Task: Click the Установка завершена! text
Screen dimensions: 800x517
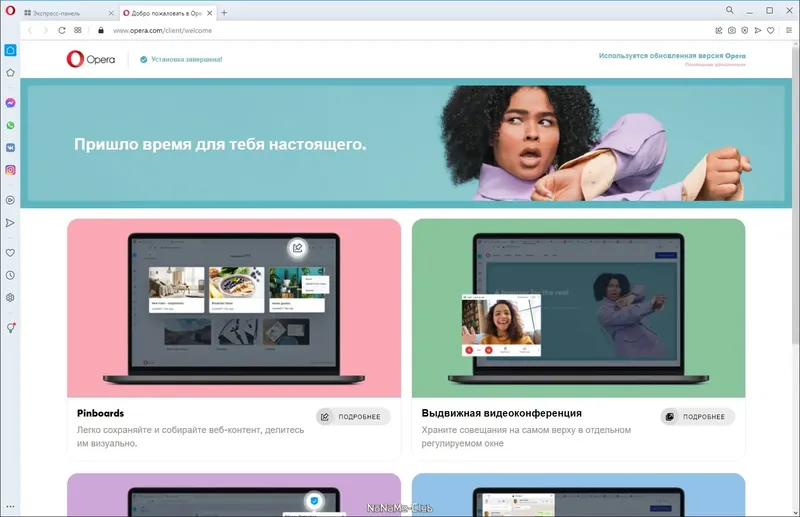Action: tap(187, 59)
